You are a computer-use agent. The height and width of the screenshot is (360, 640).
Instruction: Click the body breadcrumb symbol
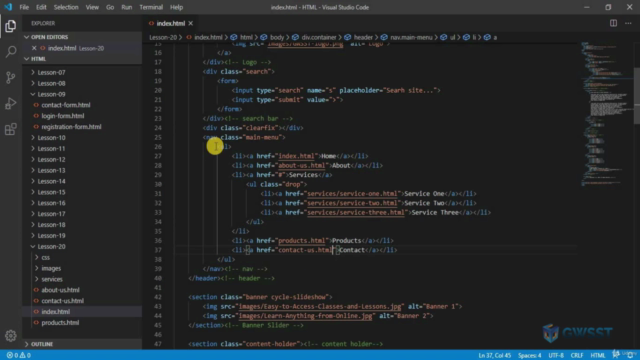tap(272, 37)
